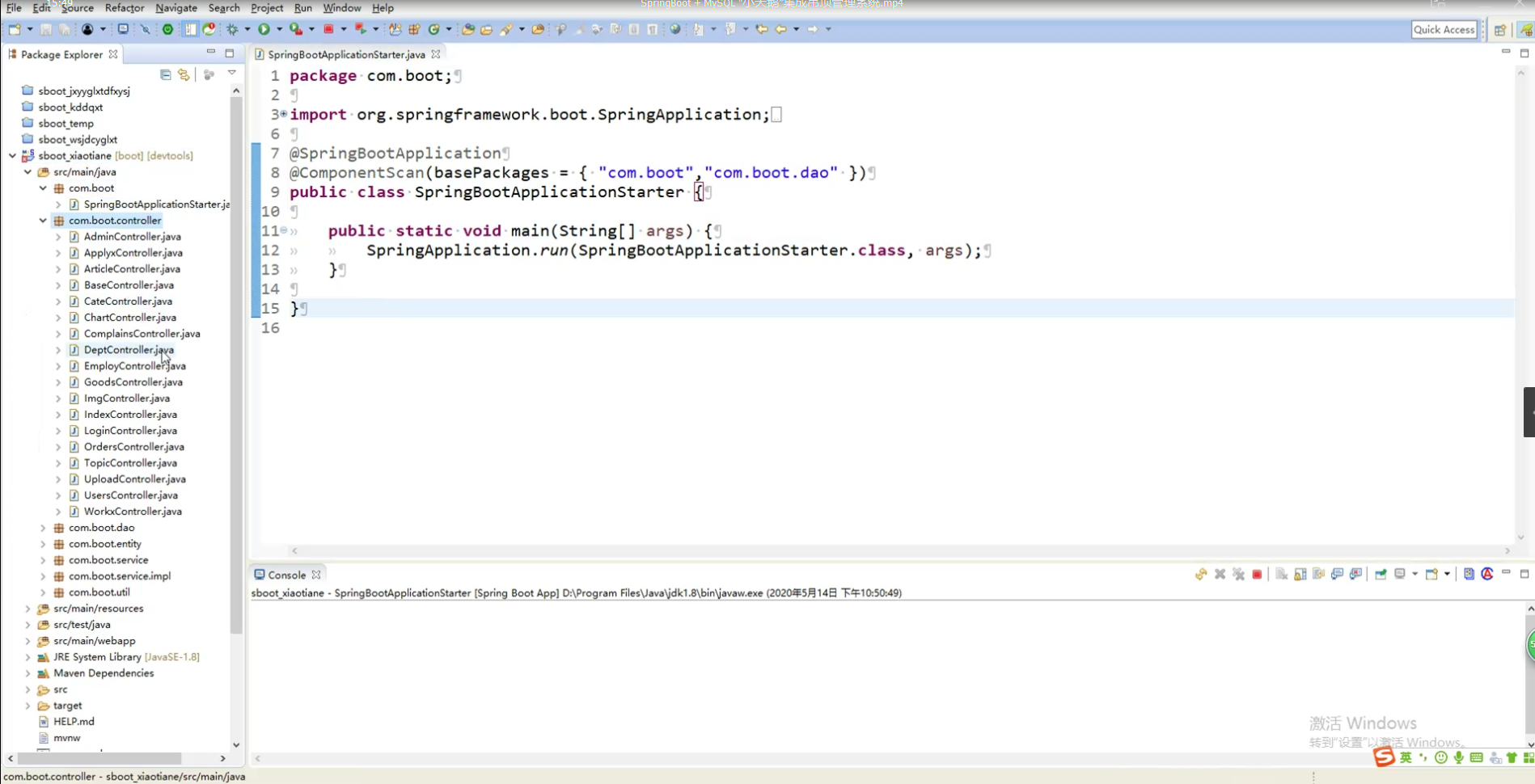The width and height of the screenshot is (1535, 784).
Task: Expand src/main/resources folder
Action: click(27, 608)
